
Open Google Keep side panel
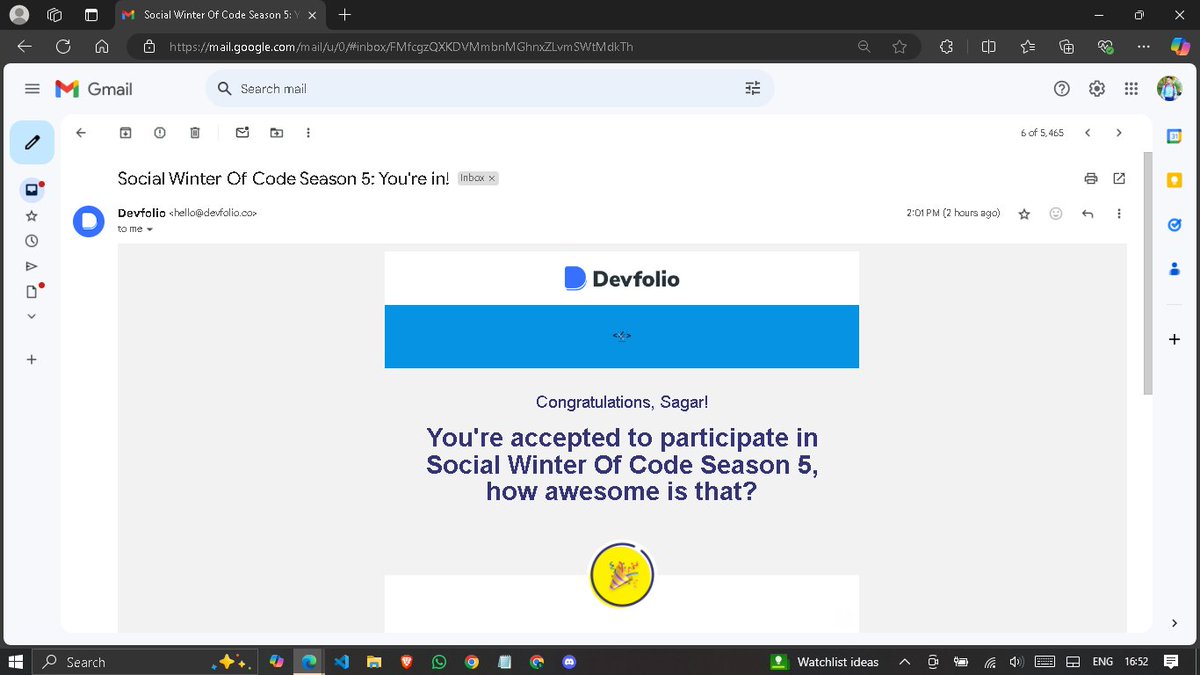click(1175, 180)
